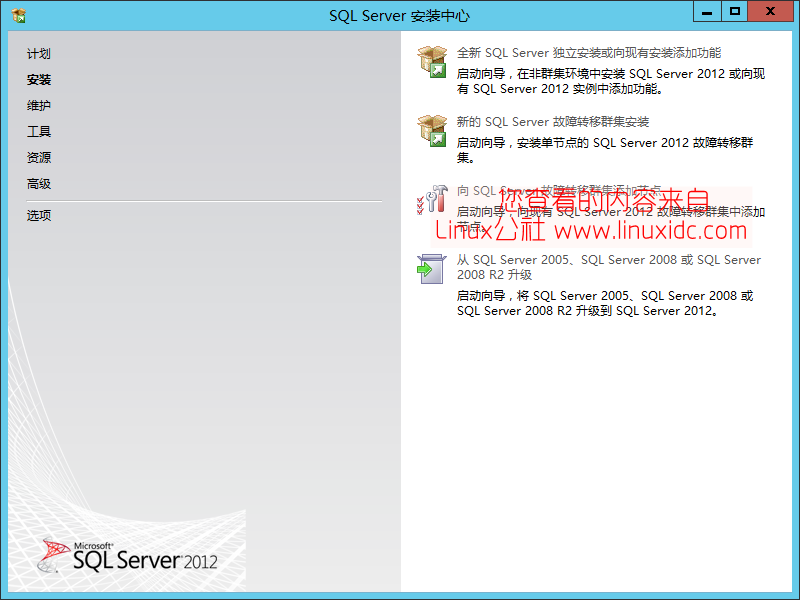Open the 选项 page

point(39,215)
